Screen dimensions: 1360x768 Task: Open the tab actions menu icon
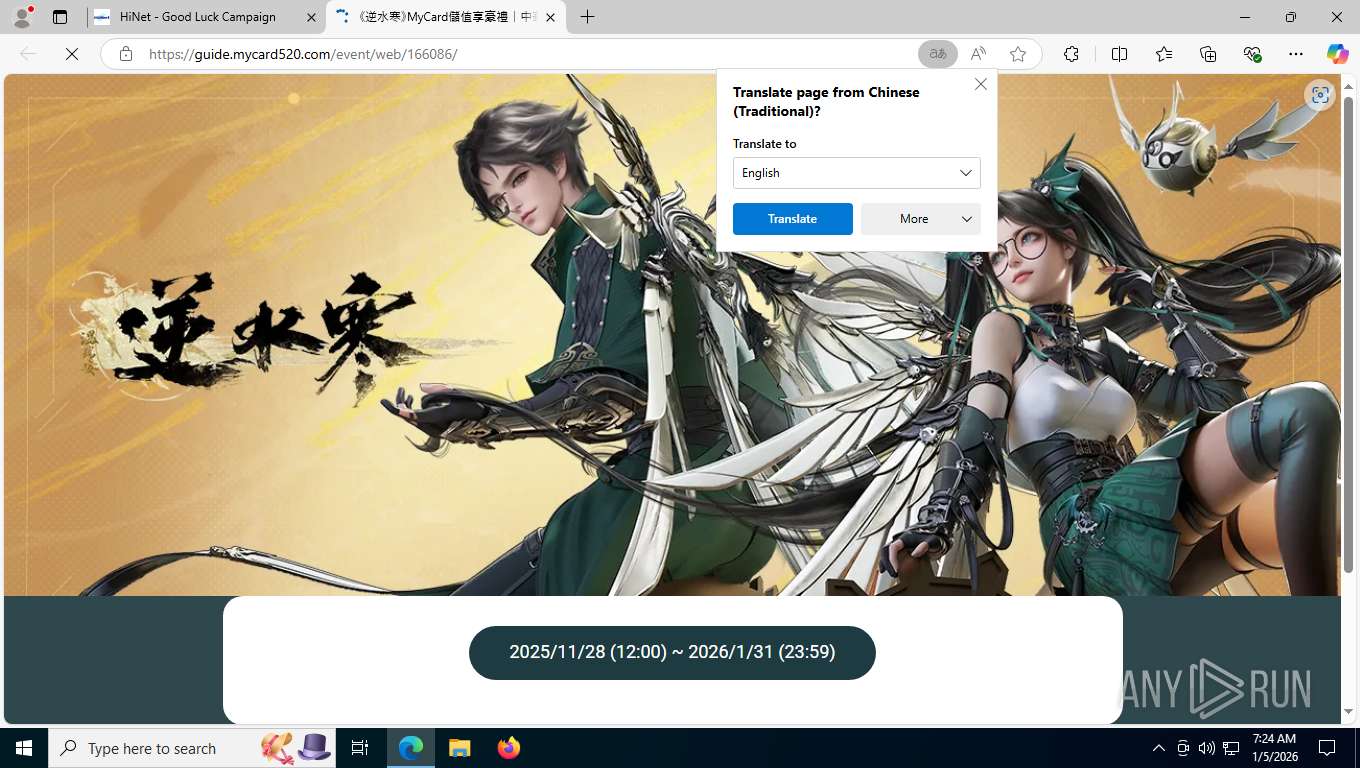(x=60, y=17)
